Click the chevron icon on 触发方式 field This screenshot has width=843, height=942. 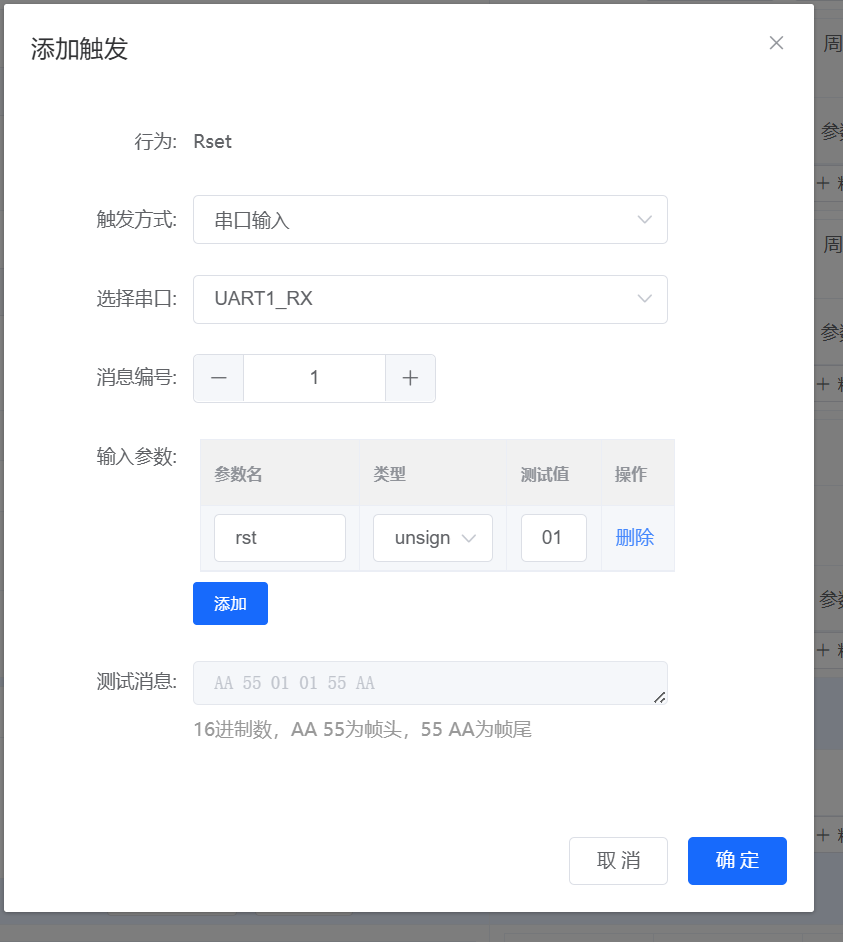pyautogui.click(x=645, y=219)
